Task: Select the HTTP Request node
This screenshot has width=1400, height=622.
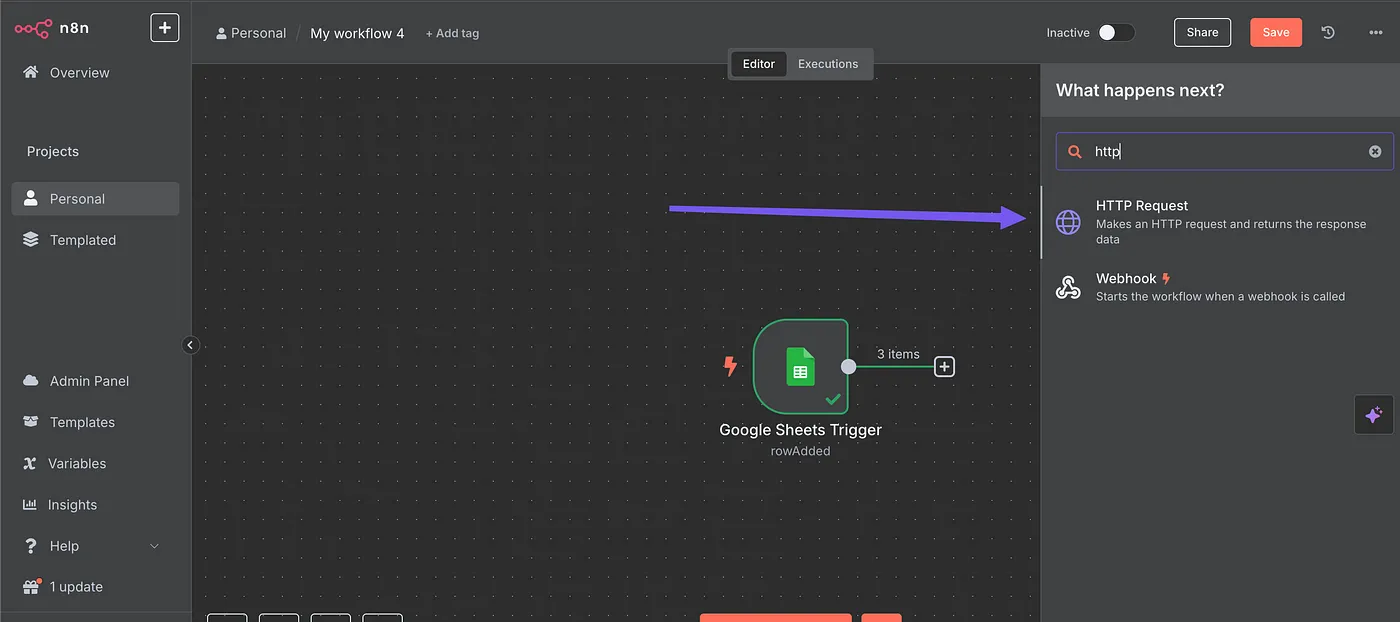Action: (x=1220, y=222)
